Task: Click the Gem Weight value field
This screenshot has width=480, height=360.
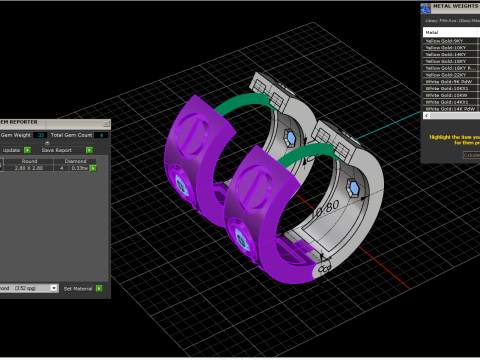Action: [x=40, y=135]
